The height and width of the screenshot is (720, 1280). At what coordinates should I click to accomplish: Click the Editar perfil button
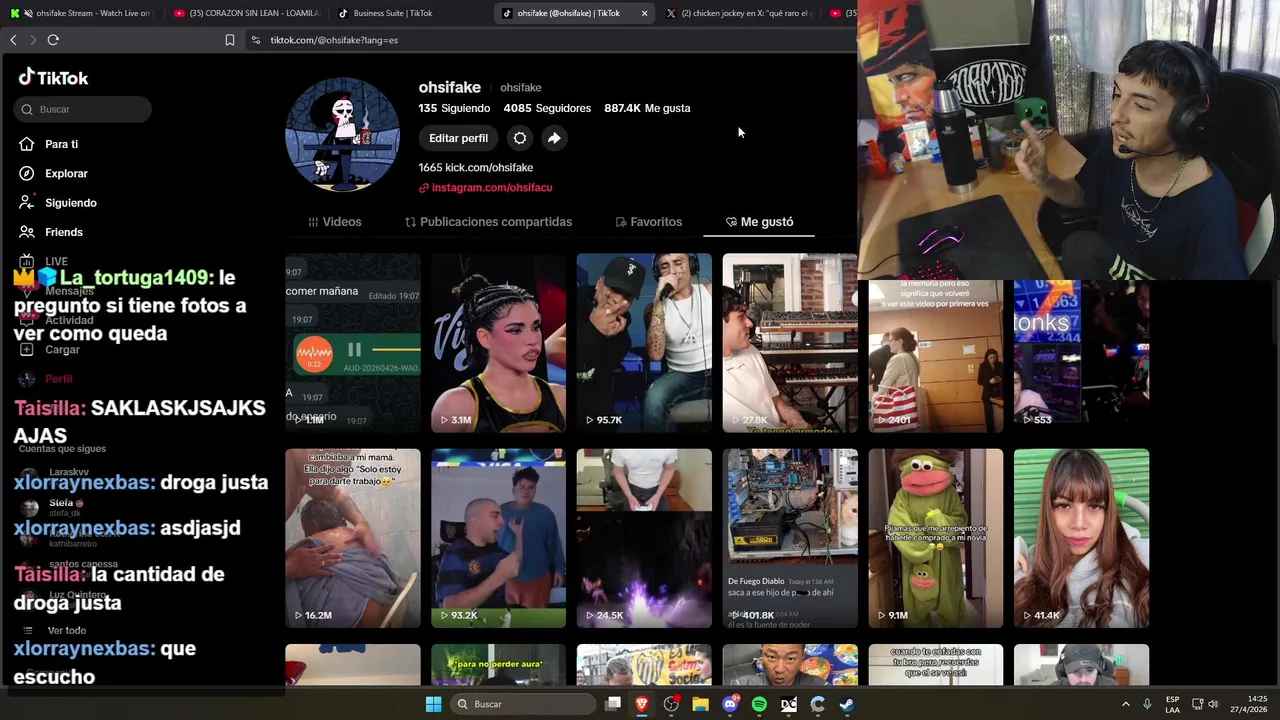pos(458,138)
